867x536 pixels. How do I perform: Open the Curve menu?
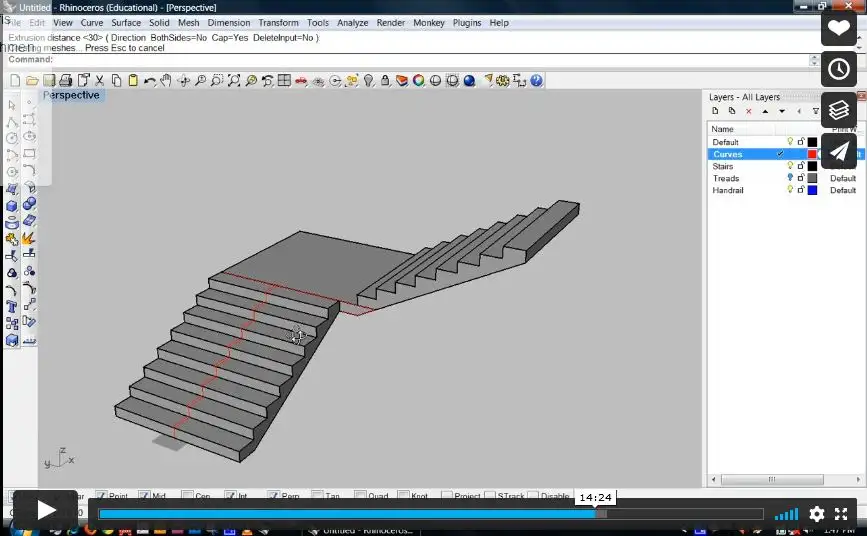point(92,23)
